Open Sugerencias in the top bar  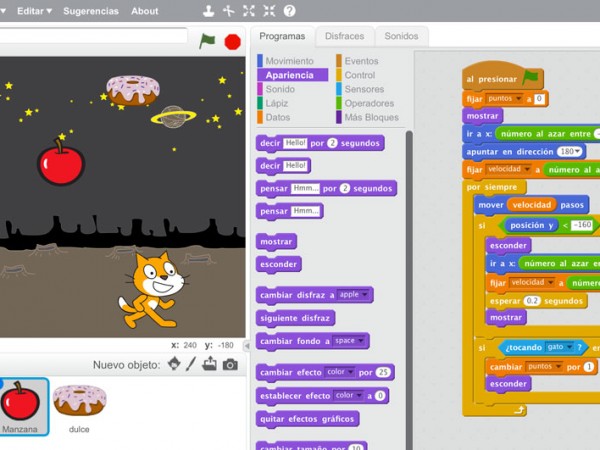(x=91, y=11)
